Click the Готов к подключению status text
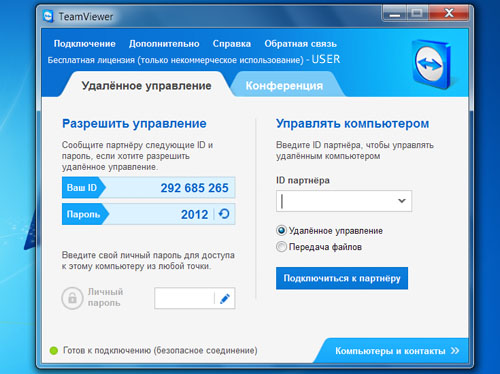500x374 pixels. point(160,351)
